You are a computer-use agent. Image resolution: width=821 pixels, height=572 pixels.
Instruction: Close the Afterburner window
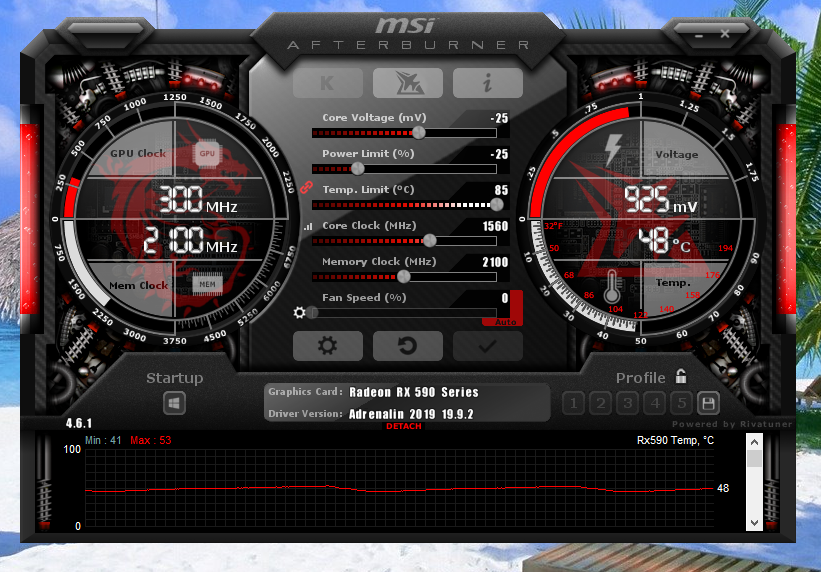725,34
